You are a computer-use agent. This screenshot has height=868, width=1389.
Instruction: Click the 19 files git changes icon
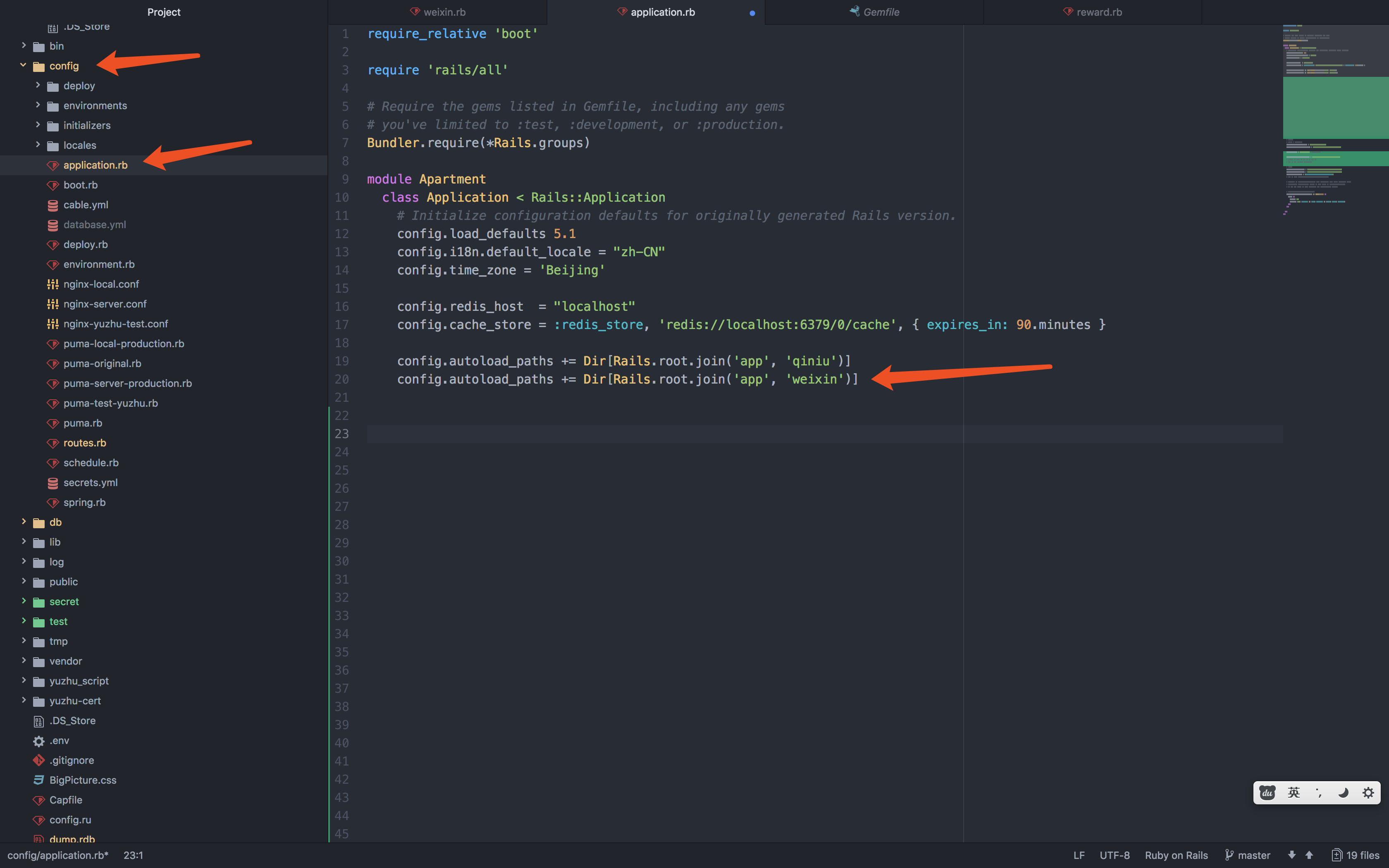[x=1337, y=855]
